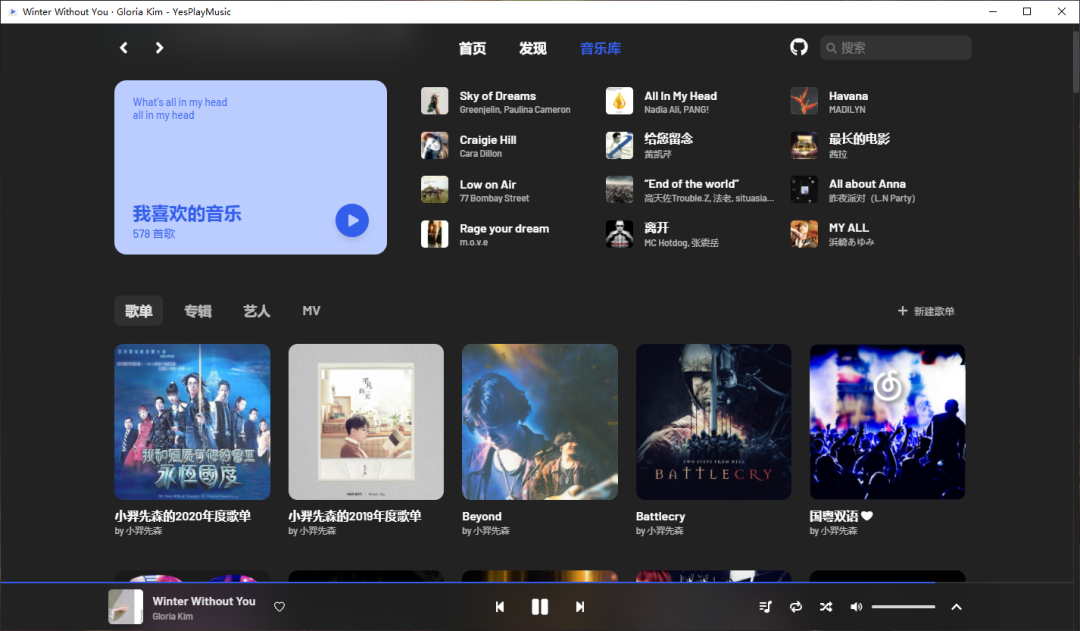1080x631 pixels.
Task: Click the Low on Air album cover
Action: pos(435,189)
